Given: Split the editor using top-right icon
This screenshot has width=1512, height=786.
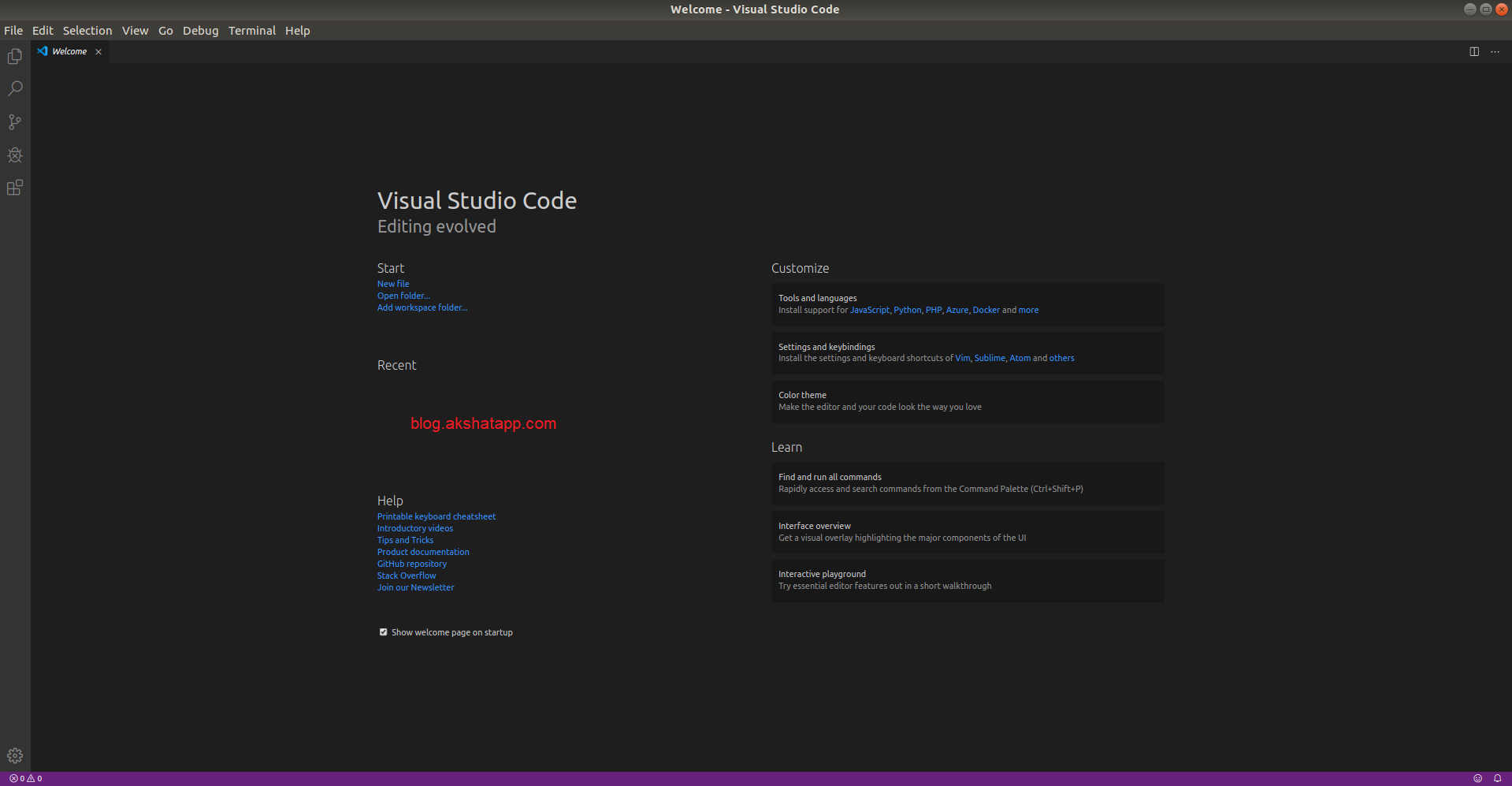Looking at the screenshot, I should [x=1474, y=51].
